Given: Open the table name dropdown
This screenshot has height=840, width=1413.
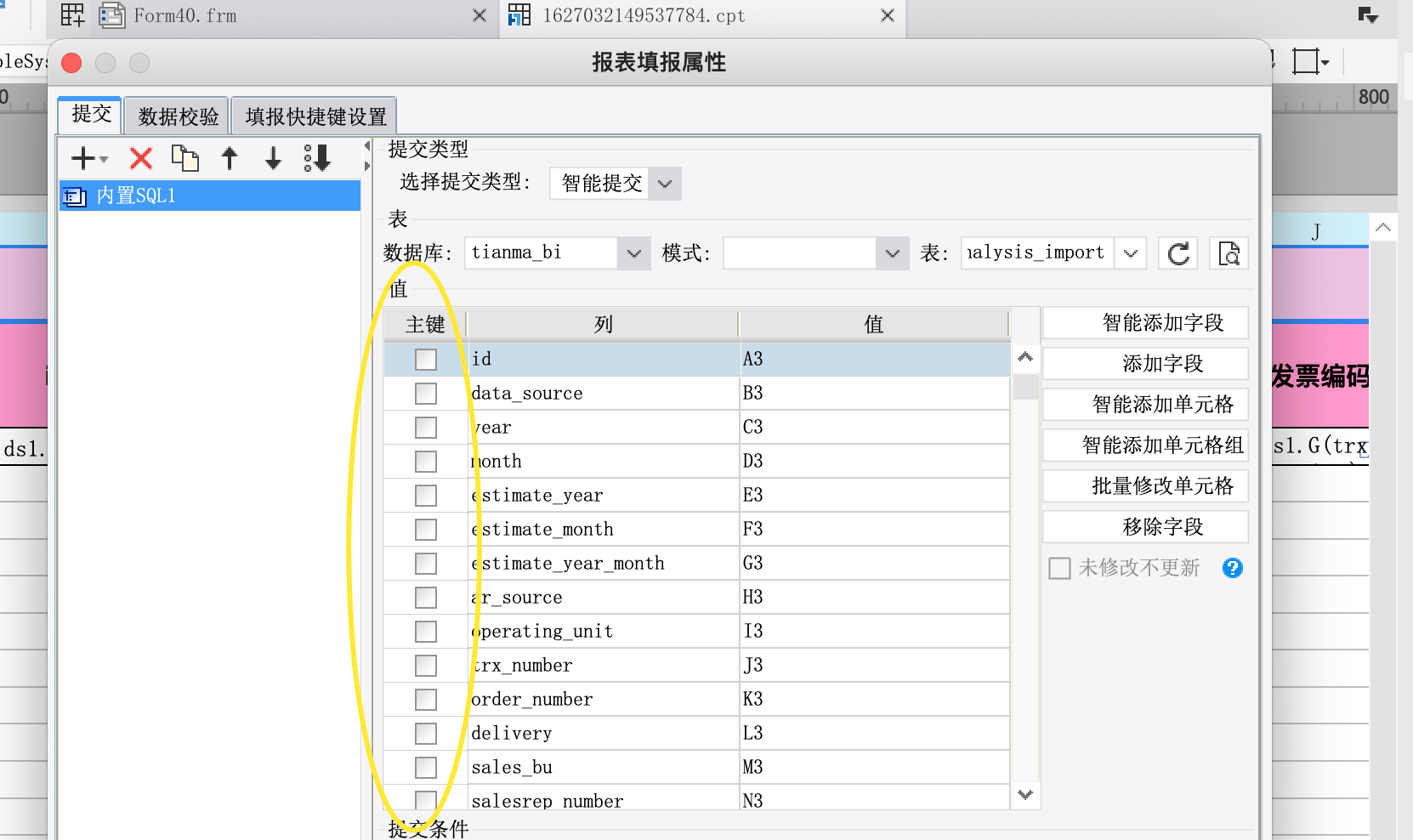Looking at the screenshot, I should click(x=1130, y=253).
